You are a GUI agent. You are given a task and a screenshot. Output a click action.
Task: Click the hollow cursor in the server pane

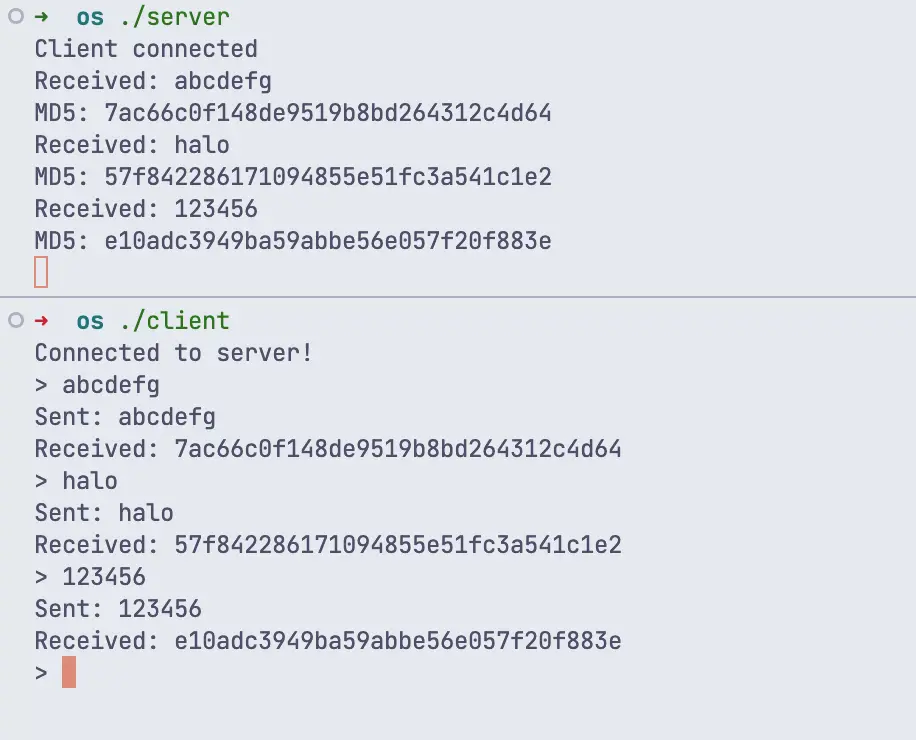pos(41,272)
